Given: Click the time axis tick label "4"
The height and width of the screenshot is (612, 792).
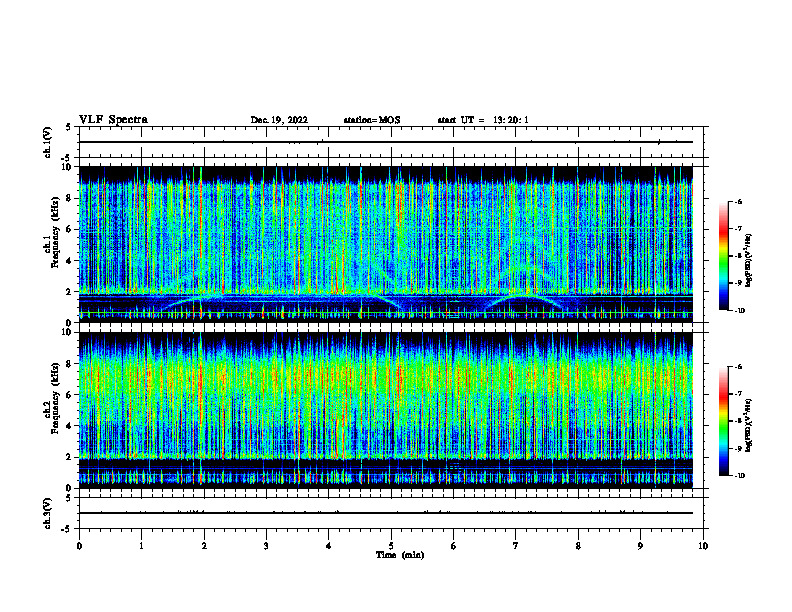Looking at the screenshot, I should (328, 546).
